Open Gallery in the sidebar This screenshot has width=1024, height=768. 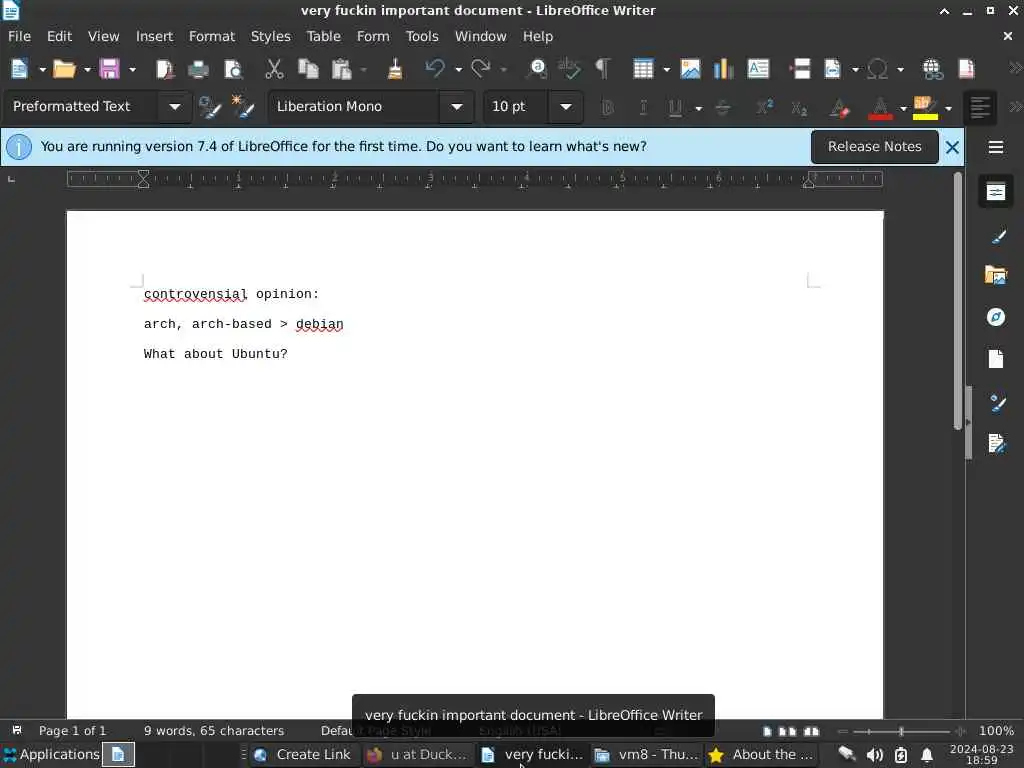(x=996, y=276)
